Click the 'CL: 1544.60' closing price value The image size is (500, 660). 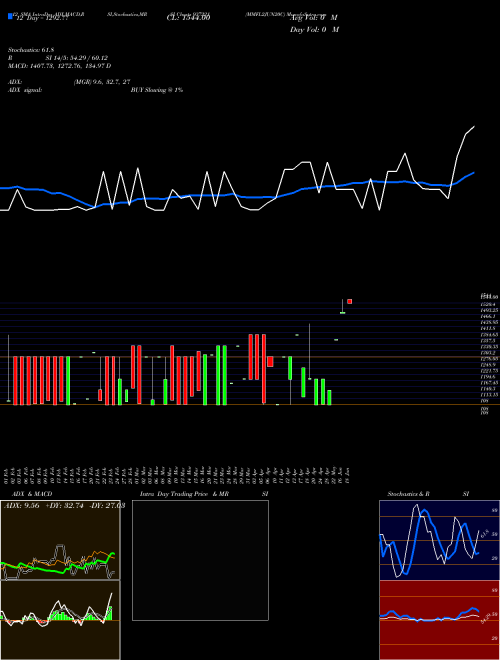[188, 18]
